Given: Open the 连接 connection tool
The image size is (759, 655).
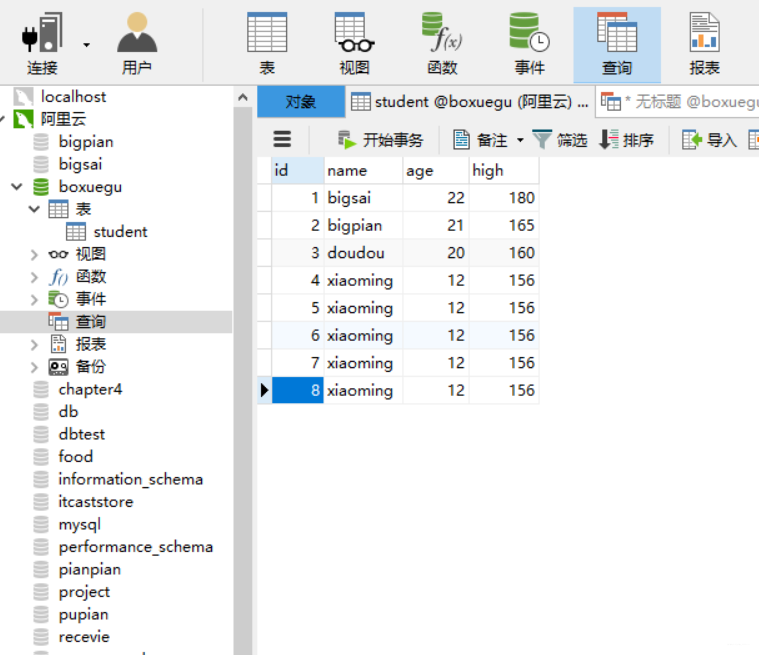Looking at the screenshot, I should pos(42,45).
